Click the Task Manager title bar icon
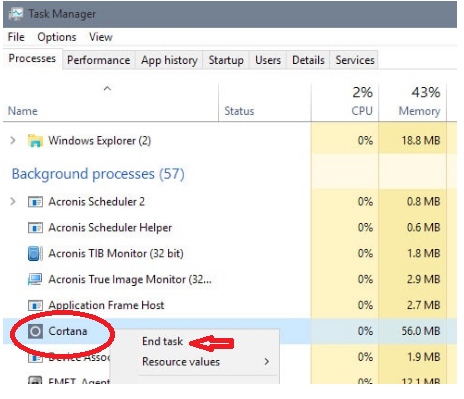This screenshot has width=464, height=399. coord(16,14)
